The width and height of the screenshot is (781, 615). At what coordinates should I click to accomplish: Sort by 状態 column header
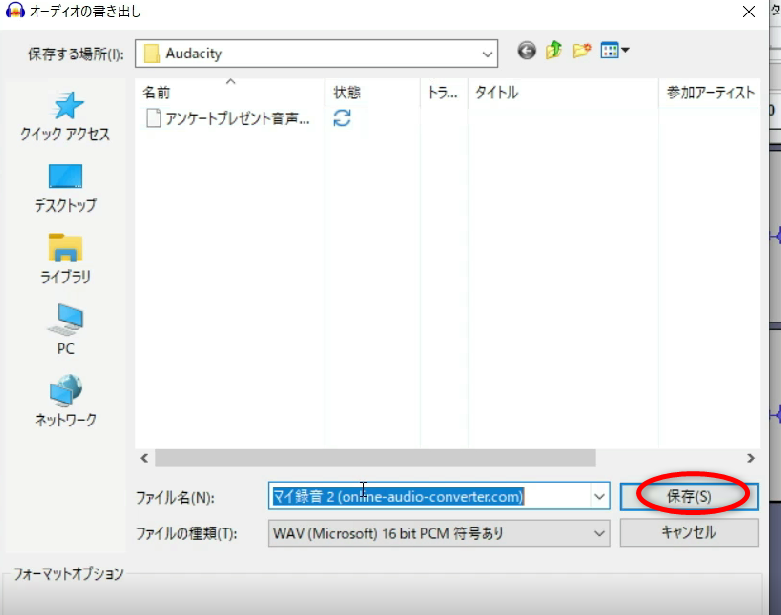pyautogui.click(x=373, y=92)
